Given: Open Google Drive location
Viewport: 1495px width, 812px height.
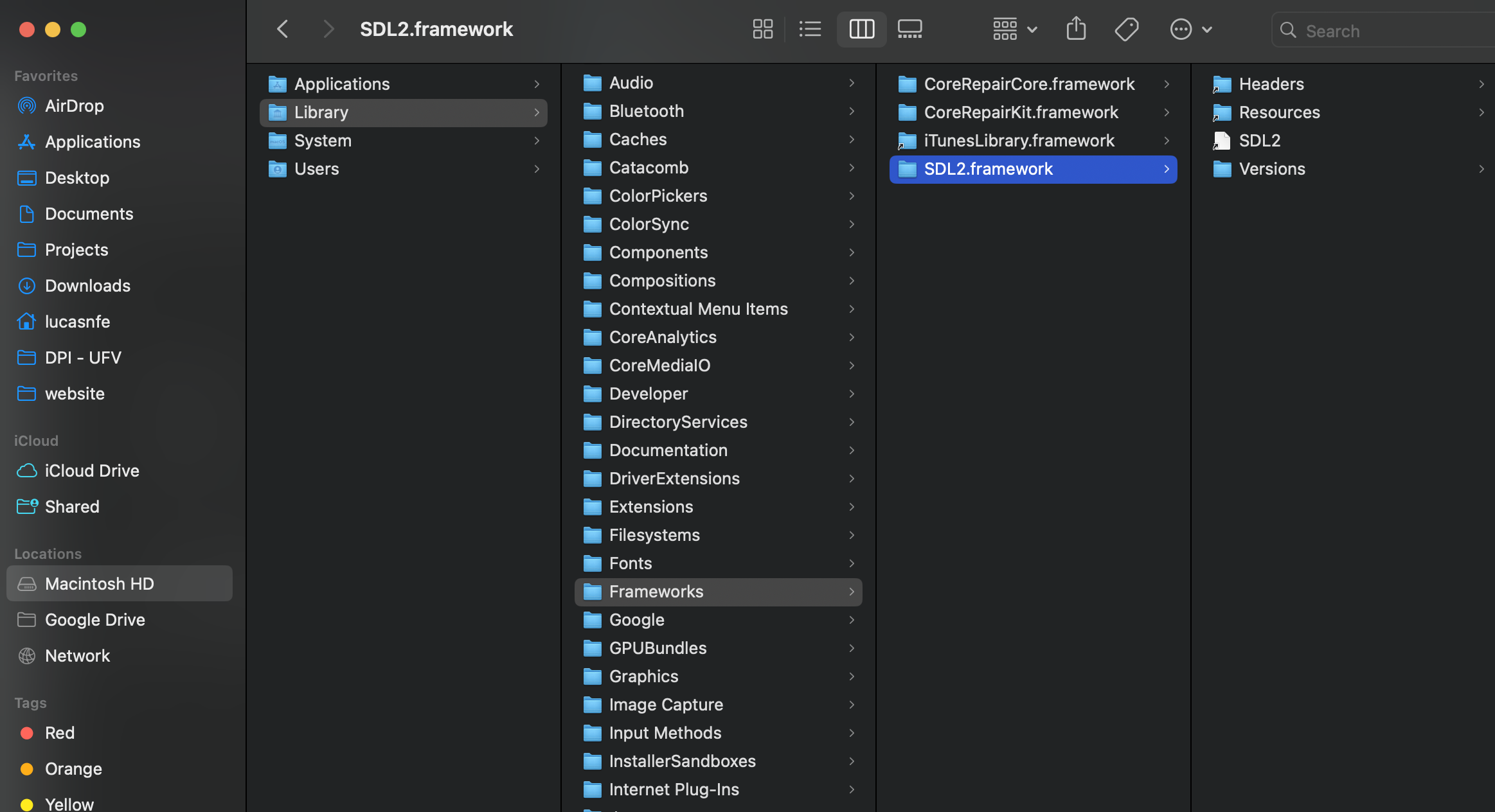Looking at the screenshot, I should (x=94, y=620).
